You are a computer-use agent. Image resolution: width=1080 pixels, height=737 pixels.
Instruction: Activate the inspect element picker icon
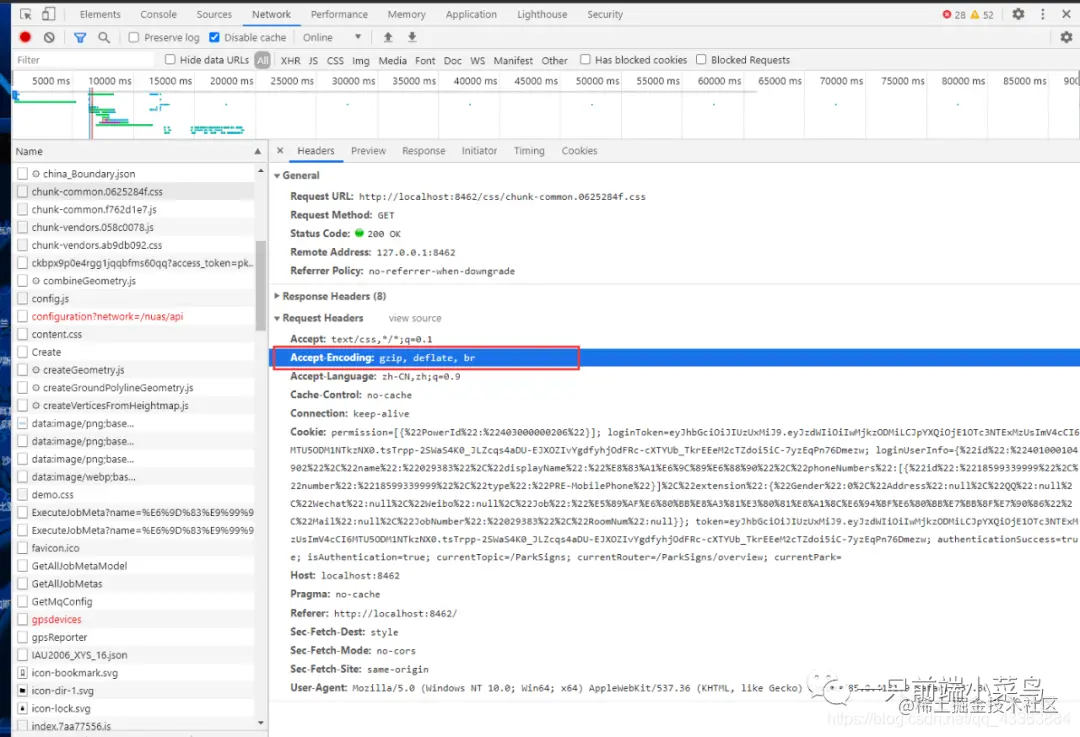coord(26,14)
